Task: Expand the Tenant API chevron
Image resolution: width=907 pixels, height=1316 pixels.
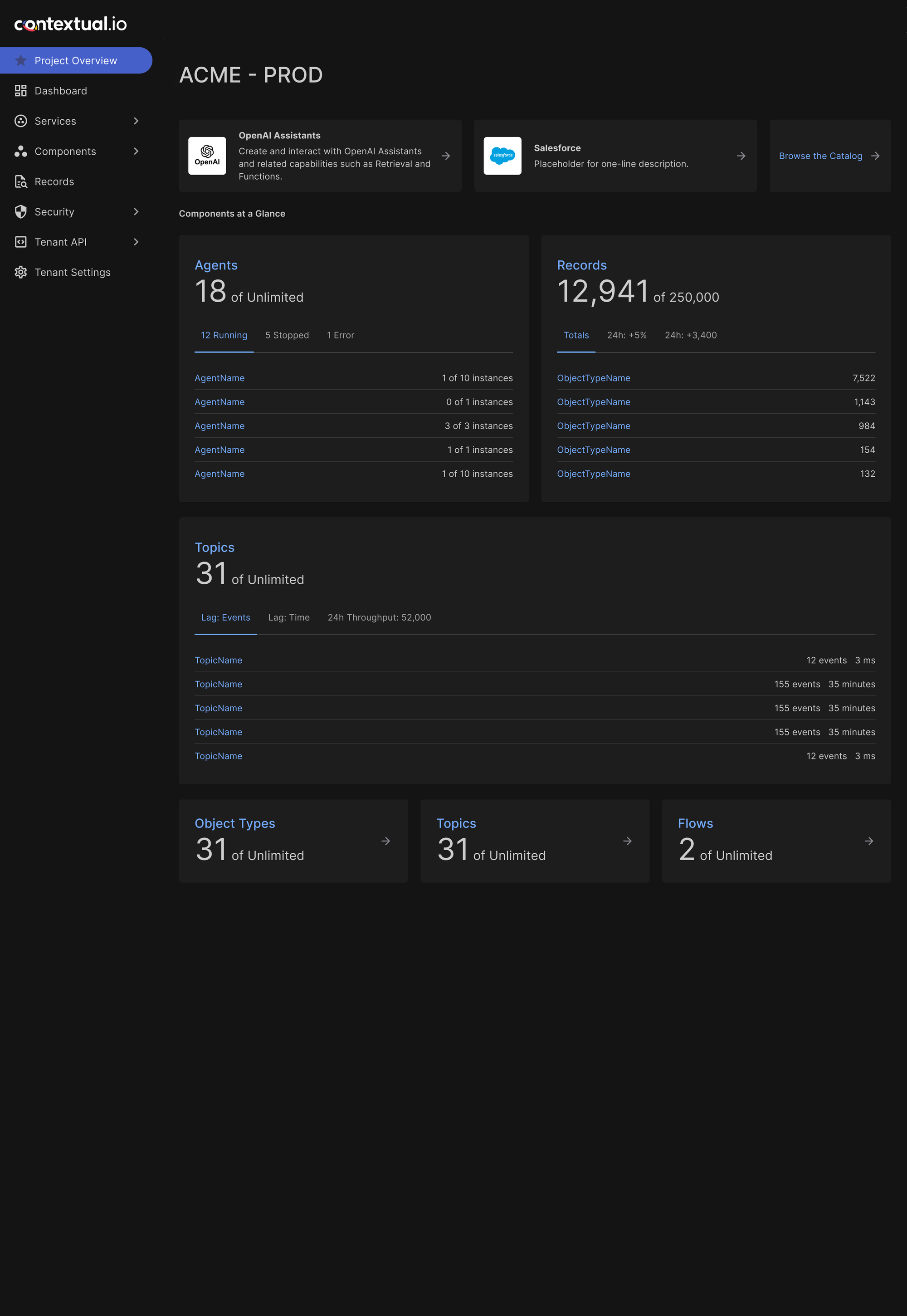Action: (x=136, y=242)
